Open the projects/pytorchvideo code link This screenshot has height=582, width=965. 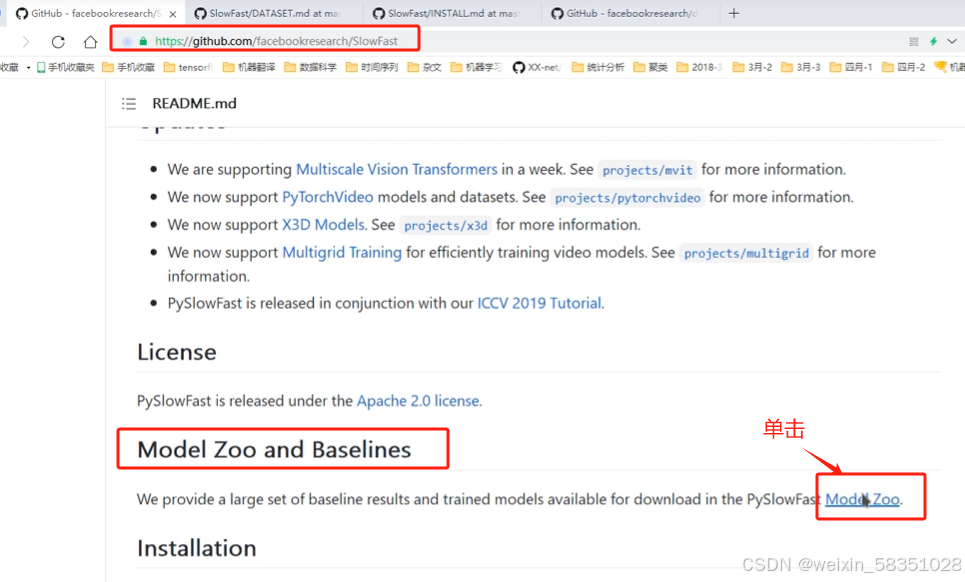click(x=627, y=198)
